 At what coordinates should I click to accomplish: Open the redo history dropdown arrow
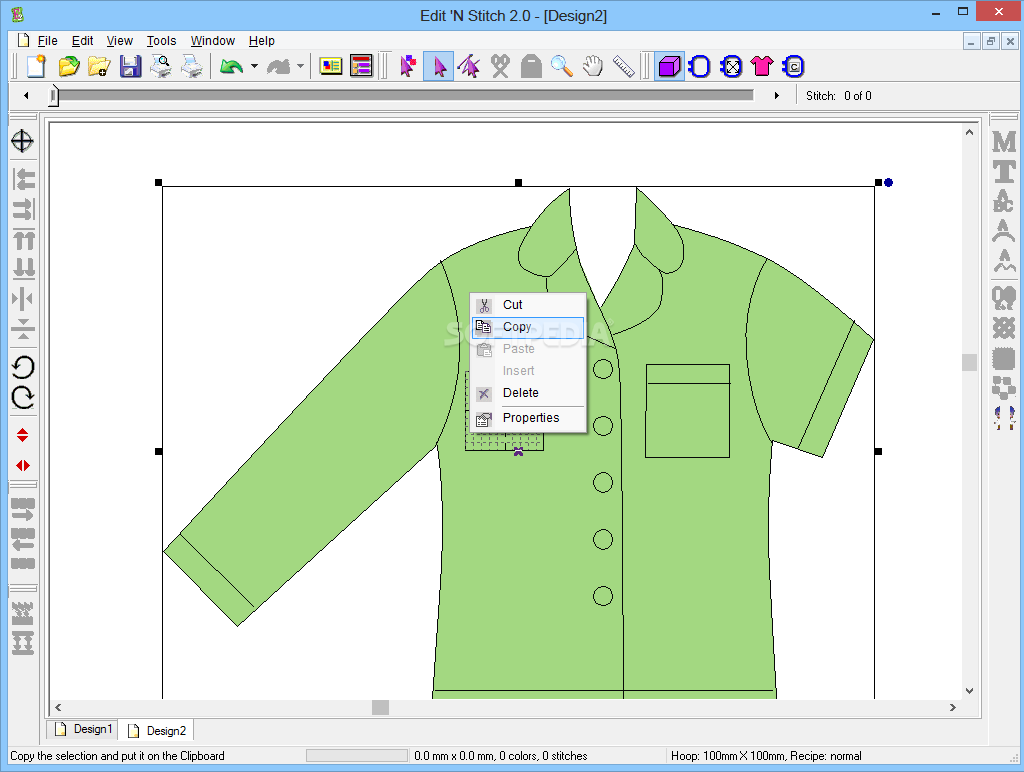pyautogui.click(x=300, y=66)
